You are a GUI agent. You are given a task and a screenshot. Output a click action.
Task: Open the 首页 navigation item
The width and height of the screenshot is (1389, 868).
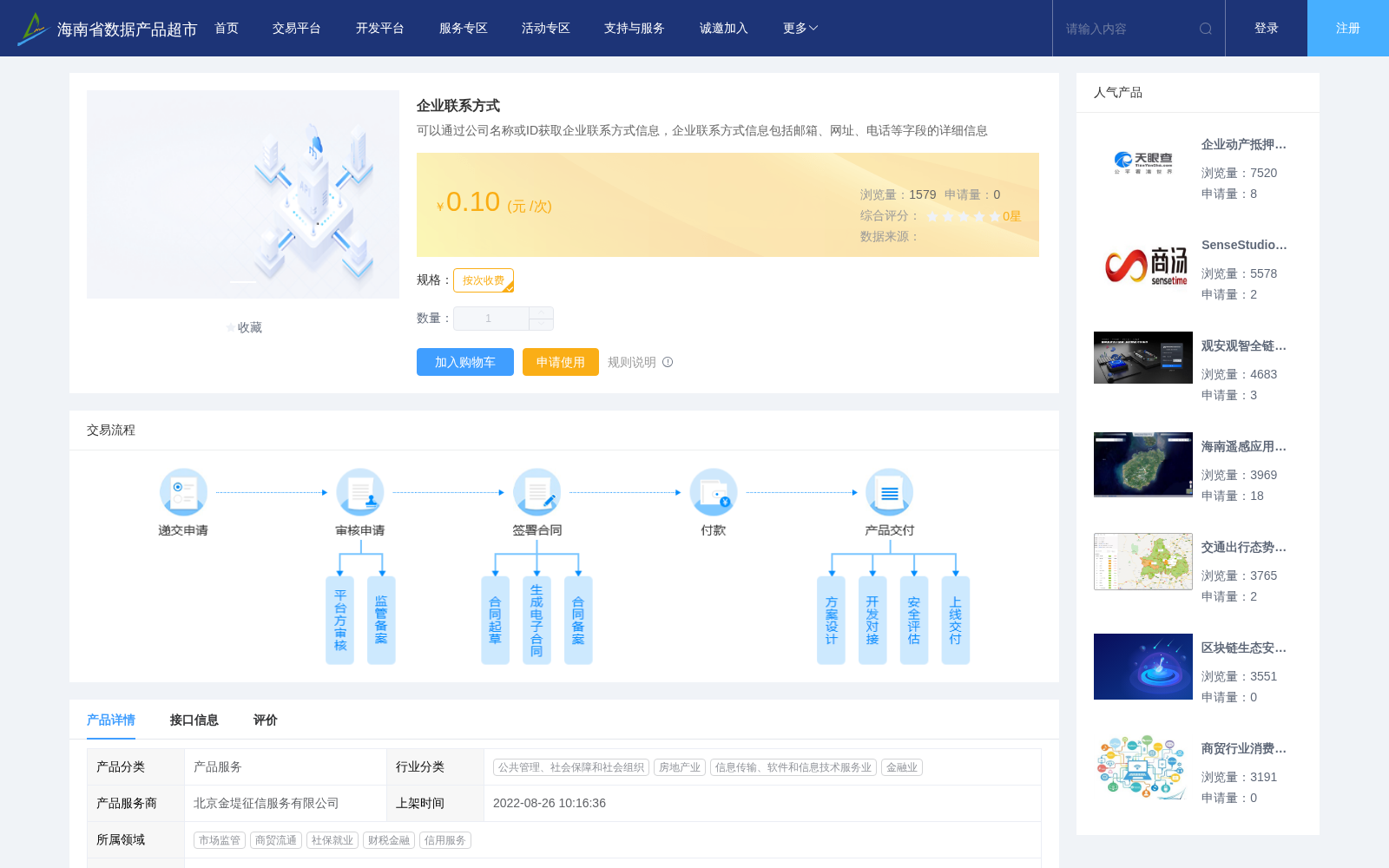point(227,29)
